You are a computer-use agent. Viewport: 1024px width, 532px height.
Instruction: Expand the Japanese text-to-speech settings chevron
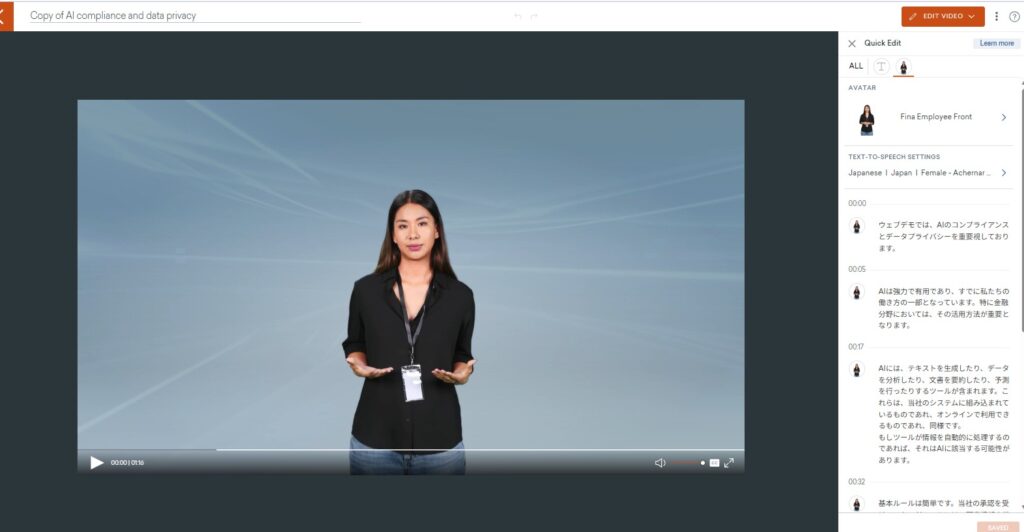[x=1004, y=173]
